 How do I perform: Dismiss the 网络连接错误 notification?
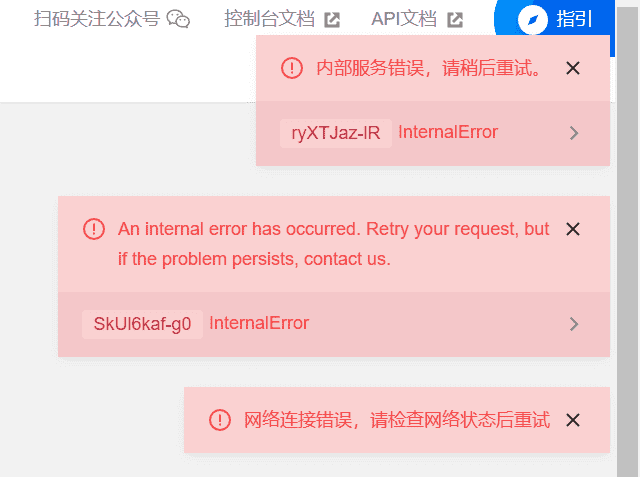pos(573,420)
